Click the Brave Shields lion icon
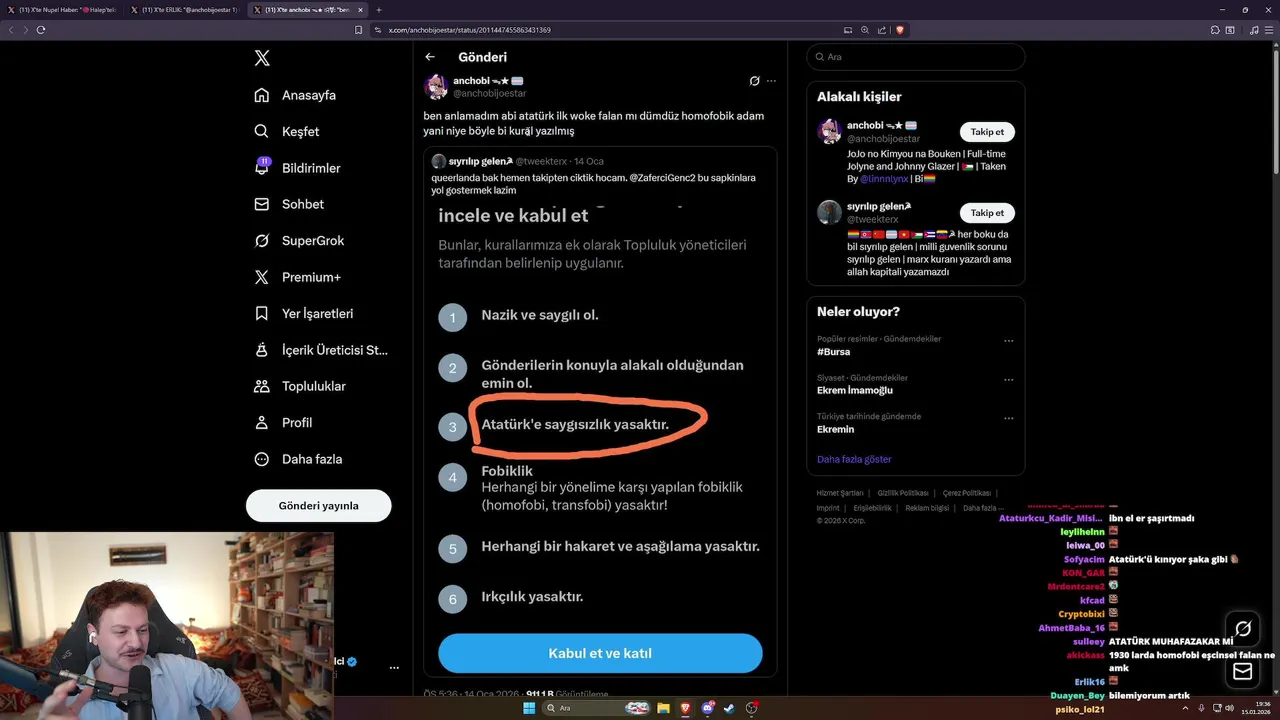This screenshot has height=720, width=1280. pos(900,30)
